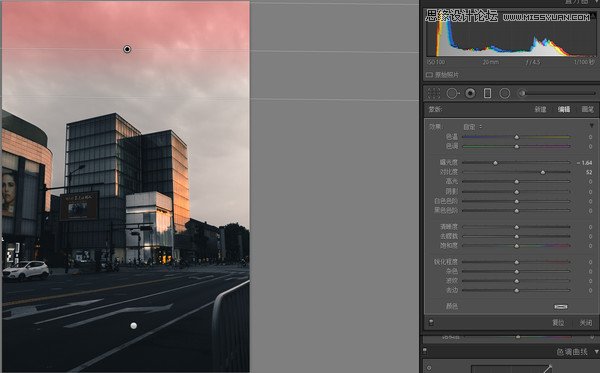This screenshot has height=373, width=600.
Task: Click the 去边 defringe slider handle
Action: [517, 291]
